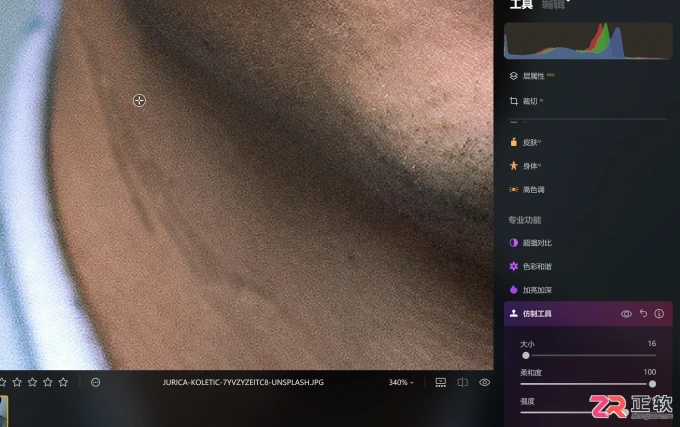The height and width of the screenshot is (427, 680).
Task: Toggle quick preview eye in bottom toolbar
Action: click(x=485, y=382)
